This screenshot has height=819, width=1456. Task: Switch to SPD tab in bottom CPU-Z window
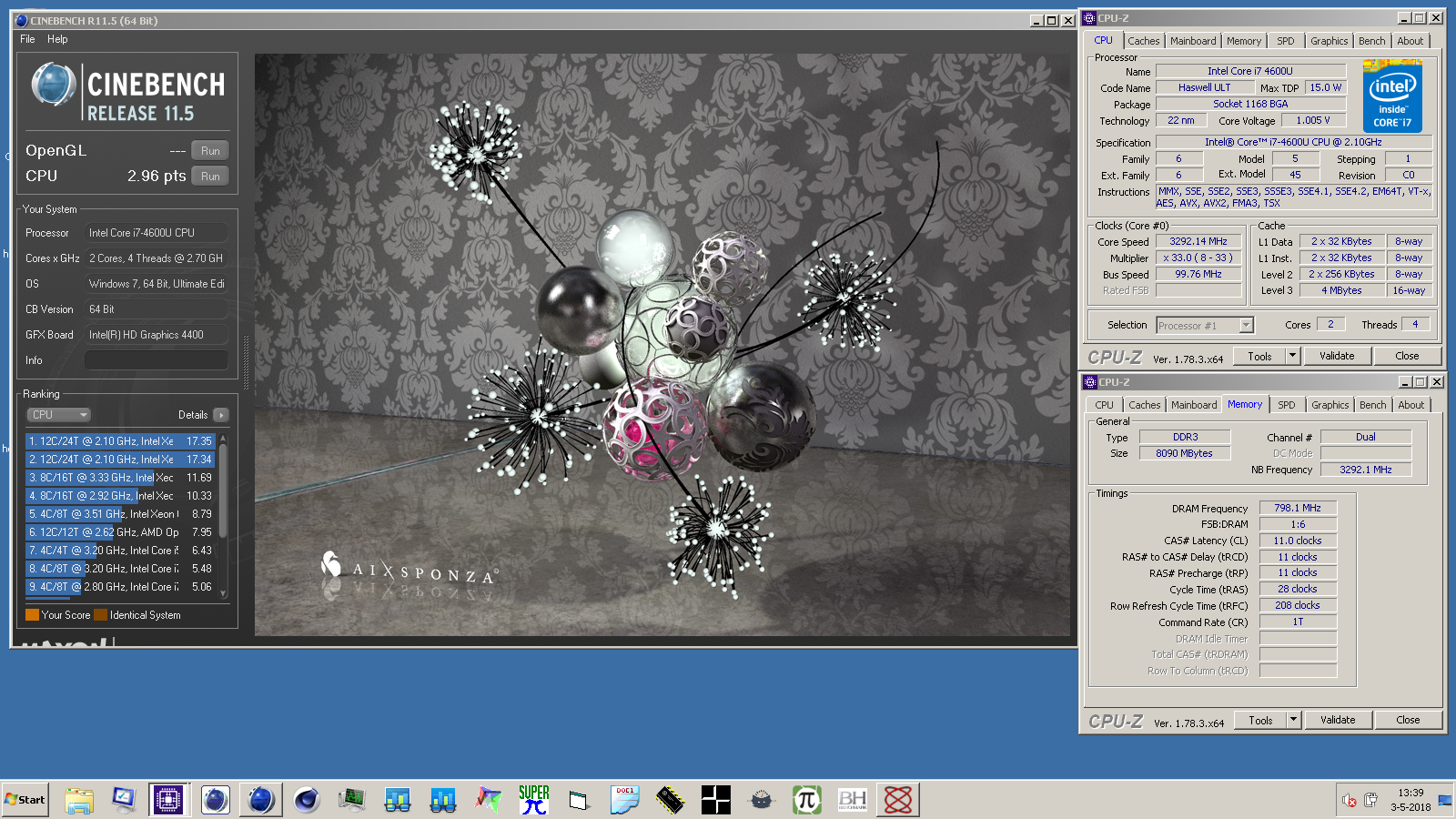coord(1286,405)
